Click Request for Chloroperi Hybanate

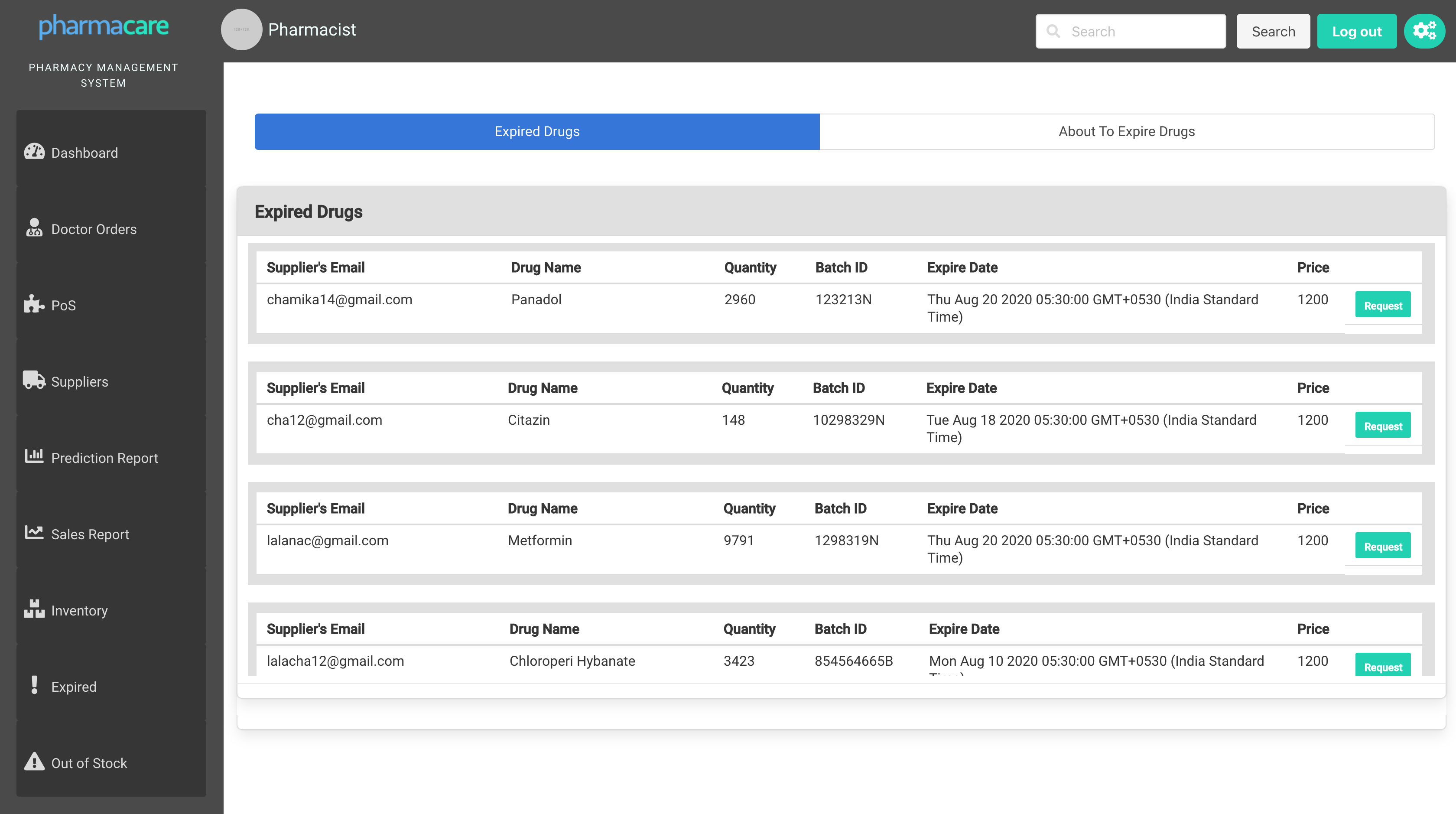[x=1382, y=666]
